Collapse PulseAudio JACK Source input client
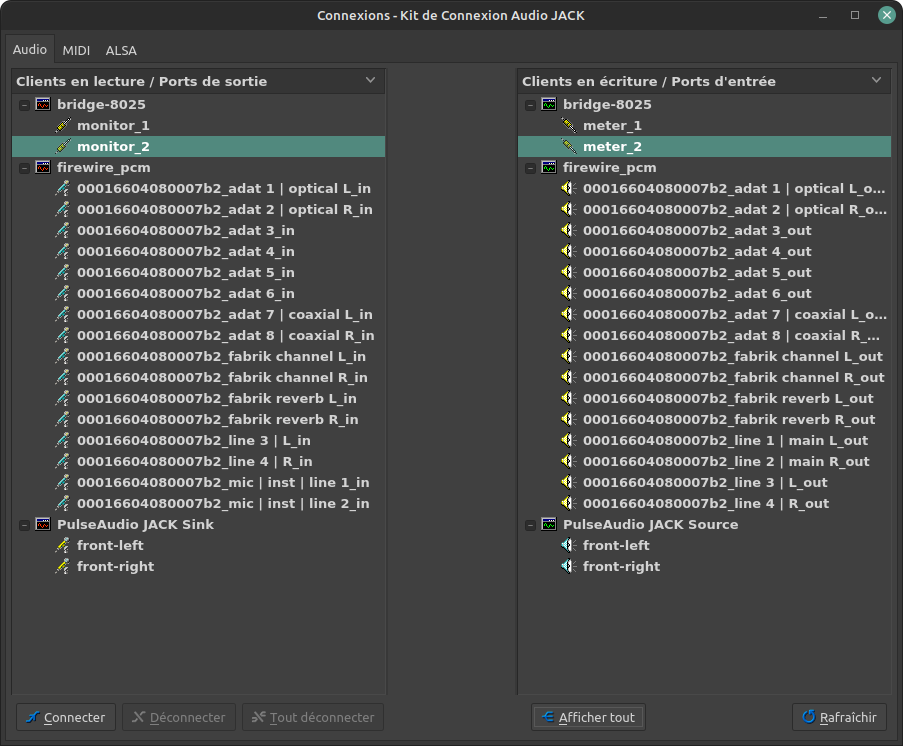This screenshot has height=746, width=903. [x=529, y=524]
